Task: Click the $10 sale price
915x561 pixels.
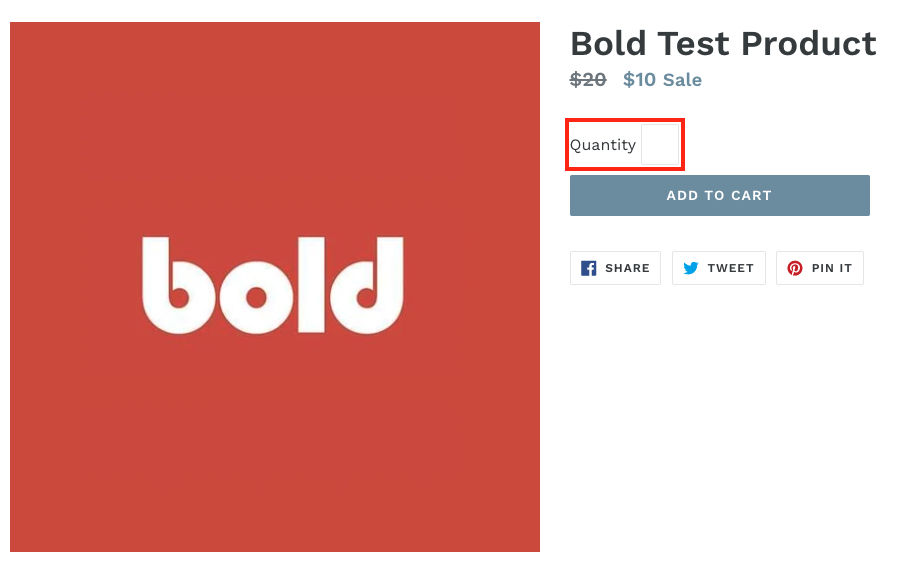Action: click(640, 79)
